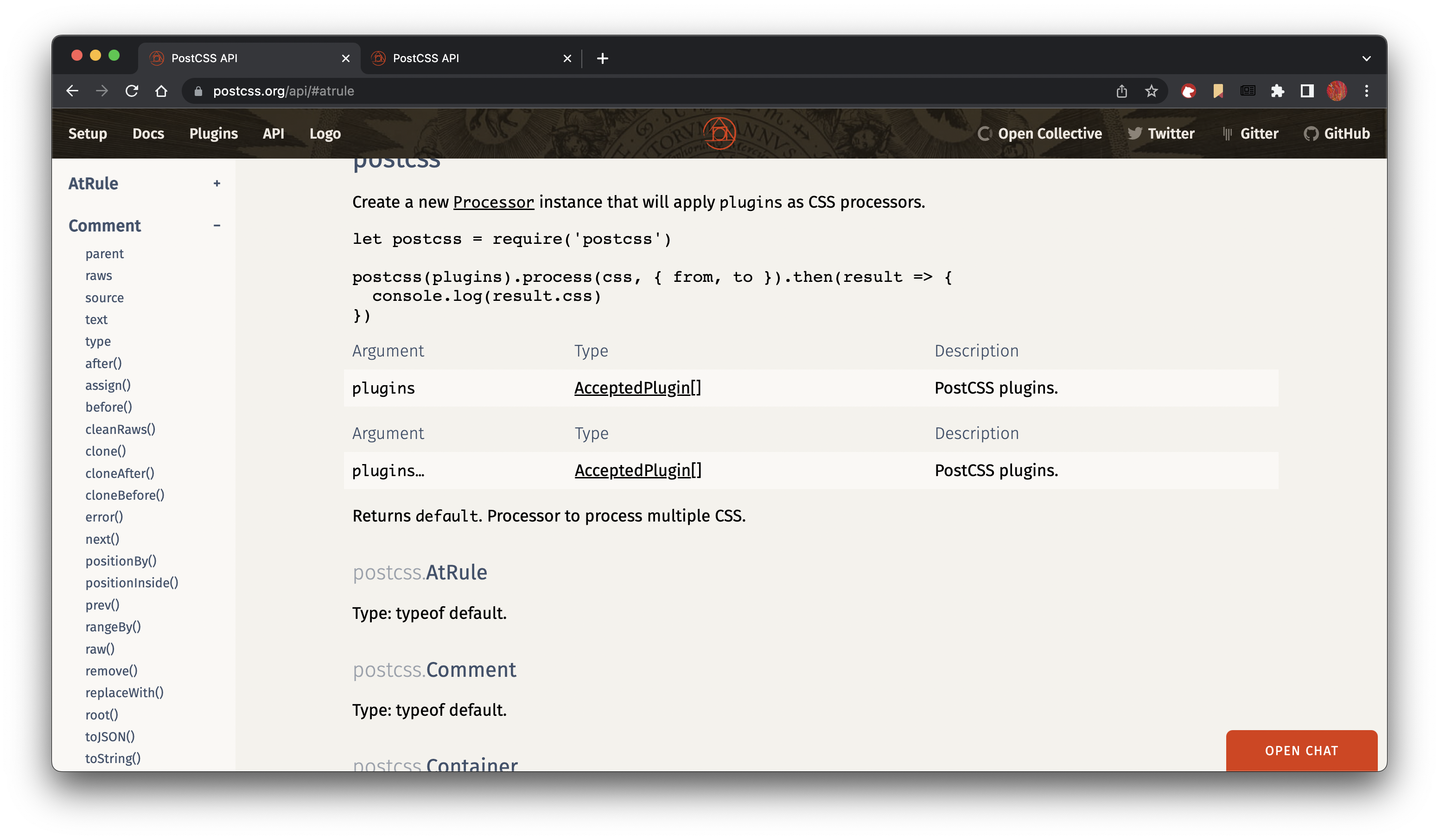1439x840 pixels.
Task: Select cleanRaws() in sidebar list
Action: [121, 429]
